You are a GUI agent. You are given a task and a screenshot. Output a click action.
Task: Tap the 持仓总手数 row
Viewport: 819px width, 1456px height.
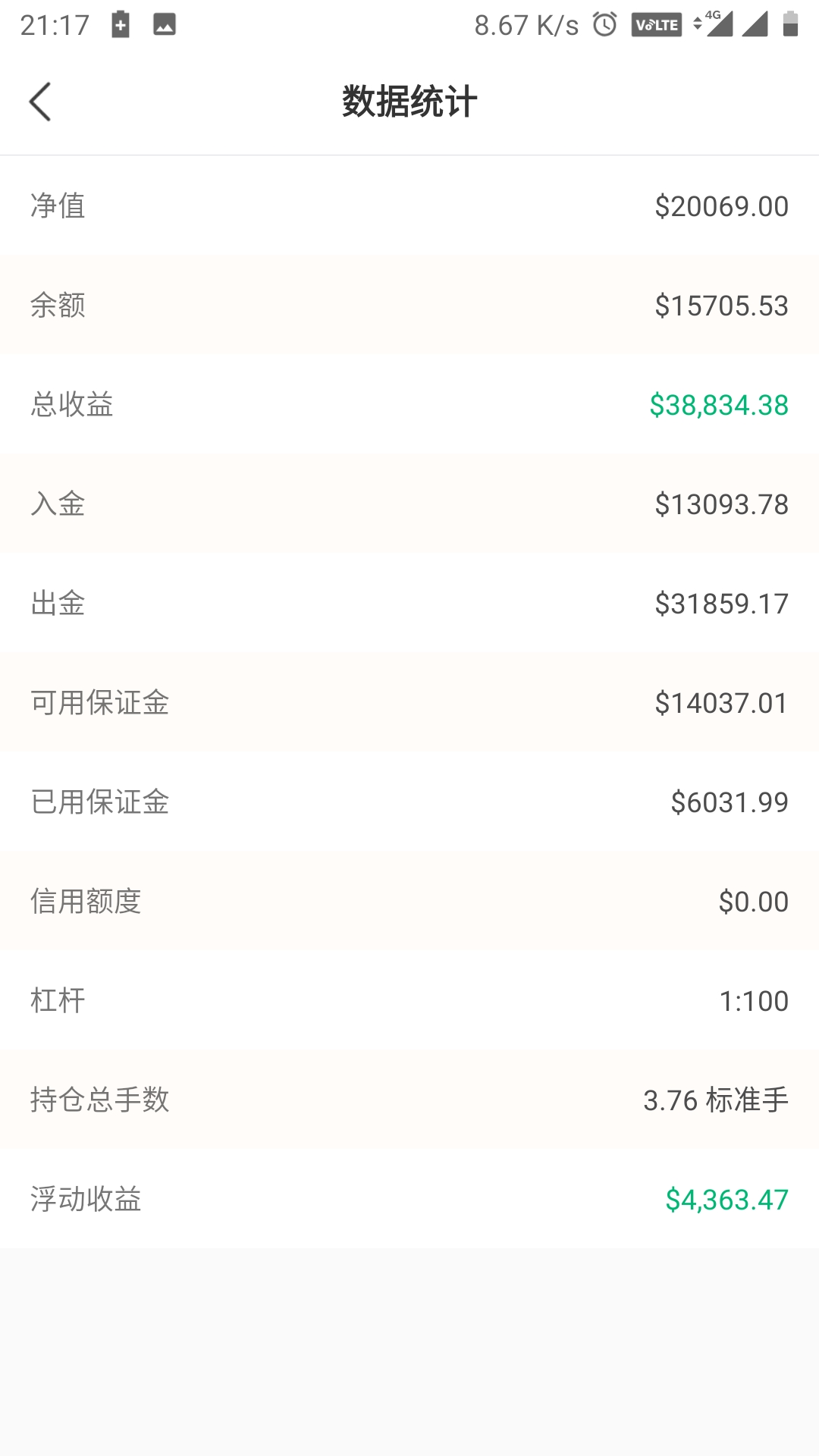[409, 1100]
